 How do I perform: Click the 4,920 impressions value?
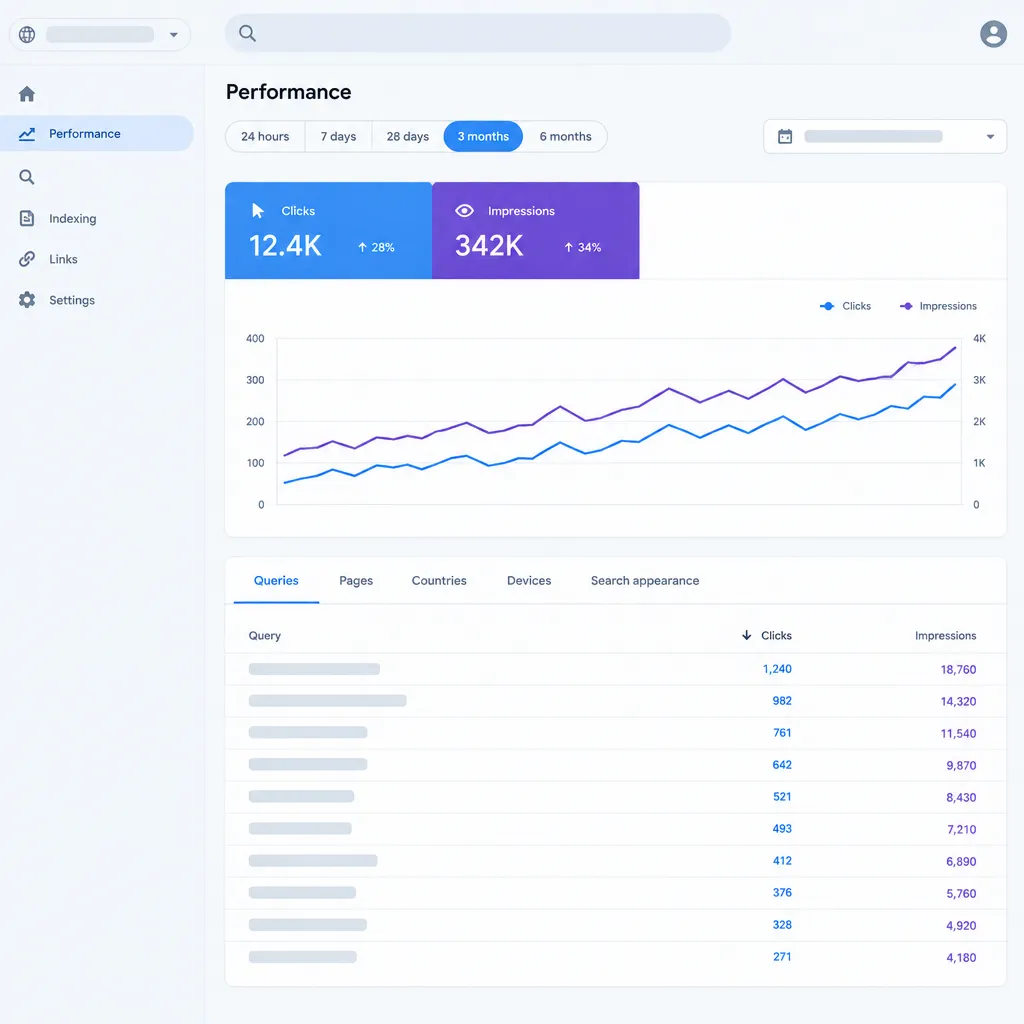[x=961, y=925]
